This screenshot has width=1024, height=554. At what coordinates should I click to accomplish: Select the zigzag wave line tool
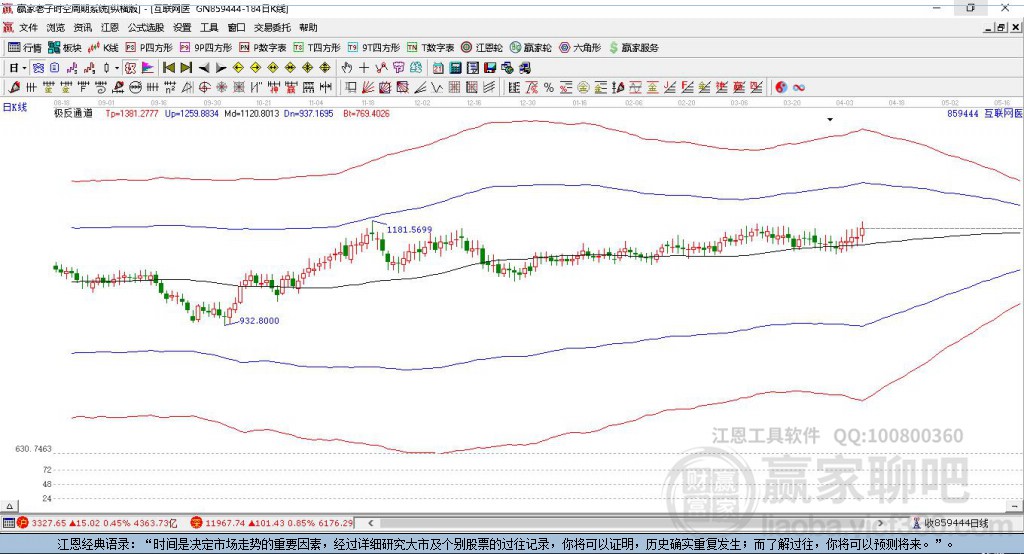pos(437,88)
